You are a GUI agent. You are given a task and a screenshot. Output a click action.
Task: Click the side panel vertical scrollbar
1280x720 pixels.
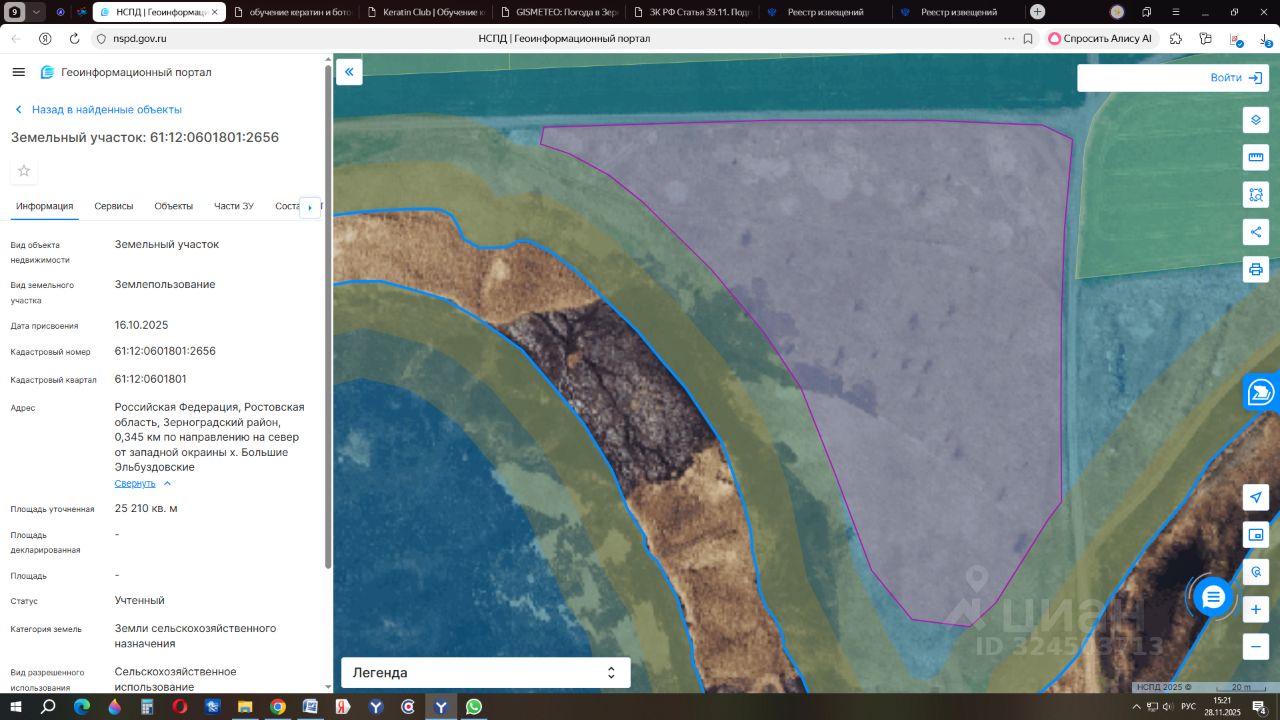point(327,316)
